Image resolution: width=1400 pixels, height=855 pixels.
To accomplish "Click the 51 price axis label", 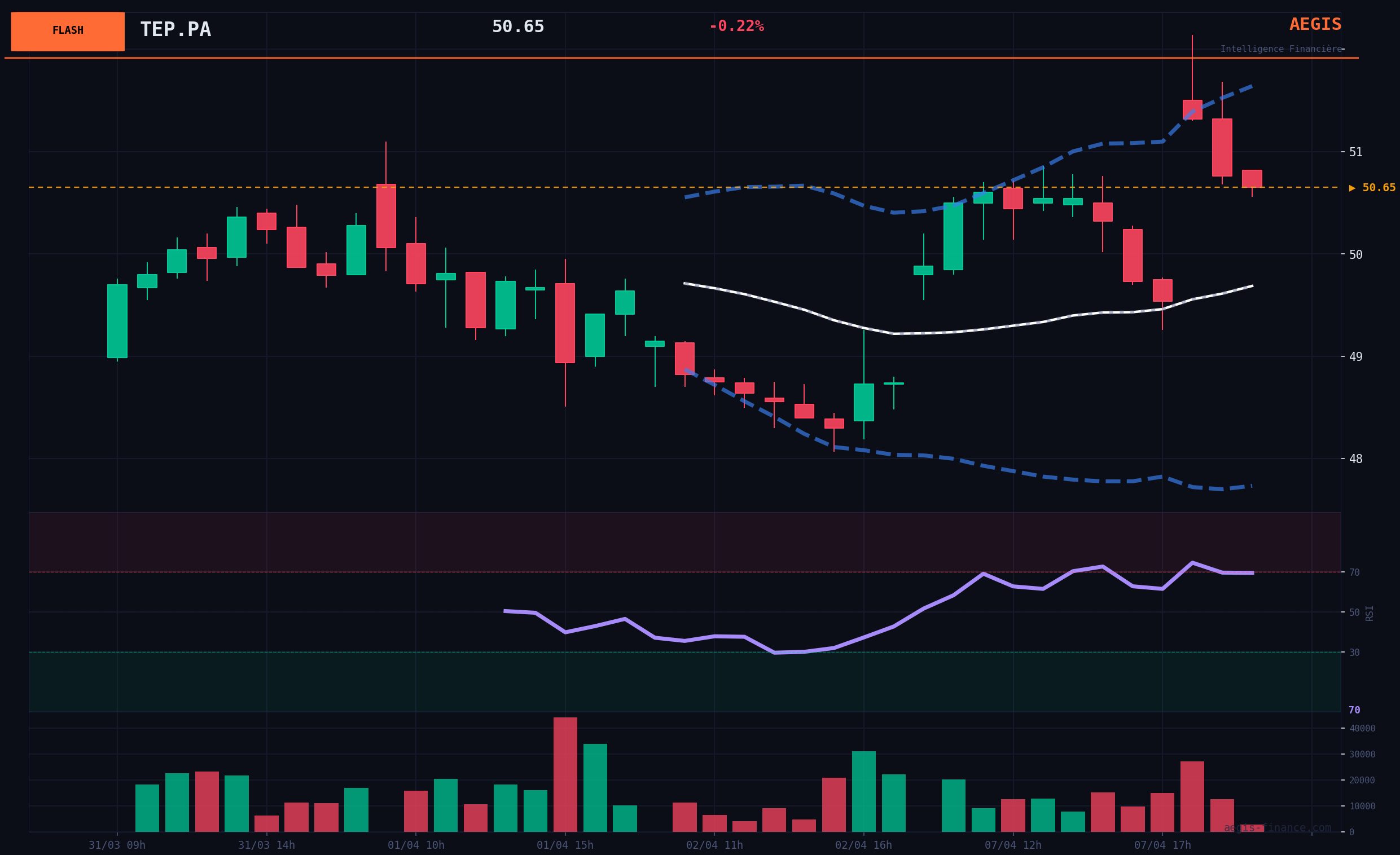I will tap(1355, 152).
